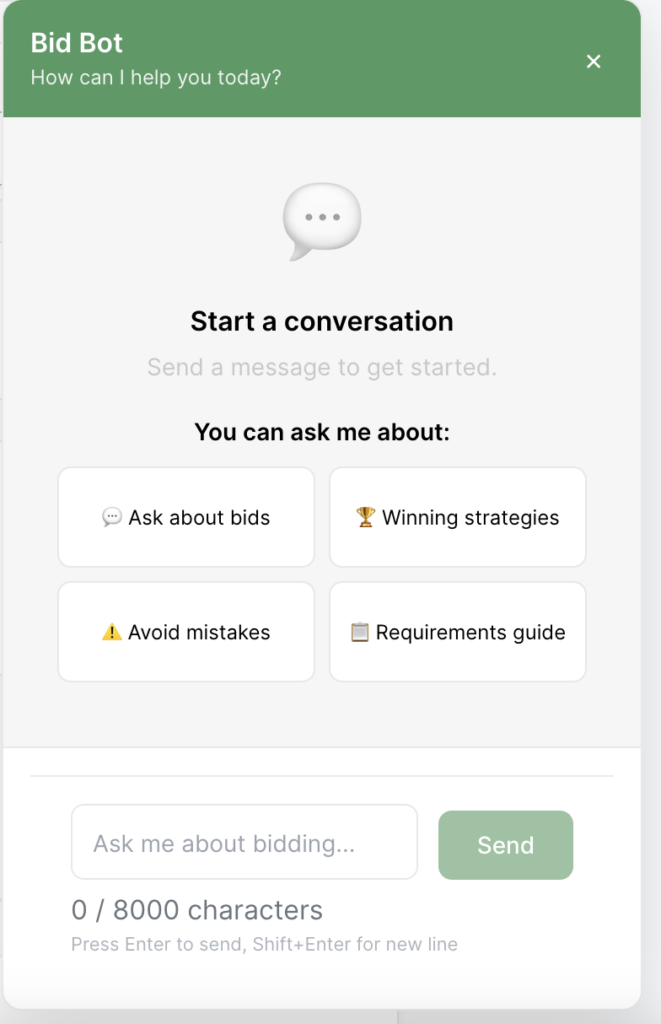Click the "You can ask me about:" label

(321, 432)
